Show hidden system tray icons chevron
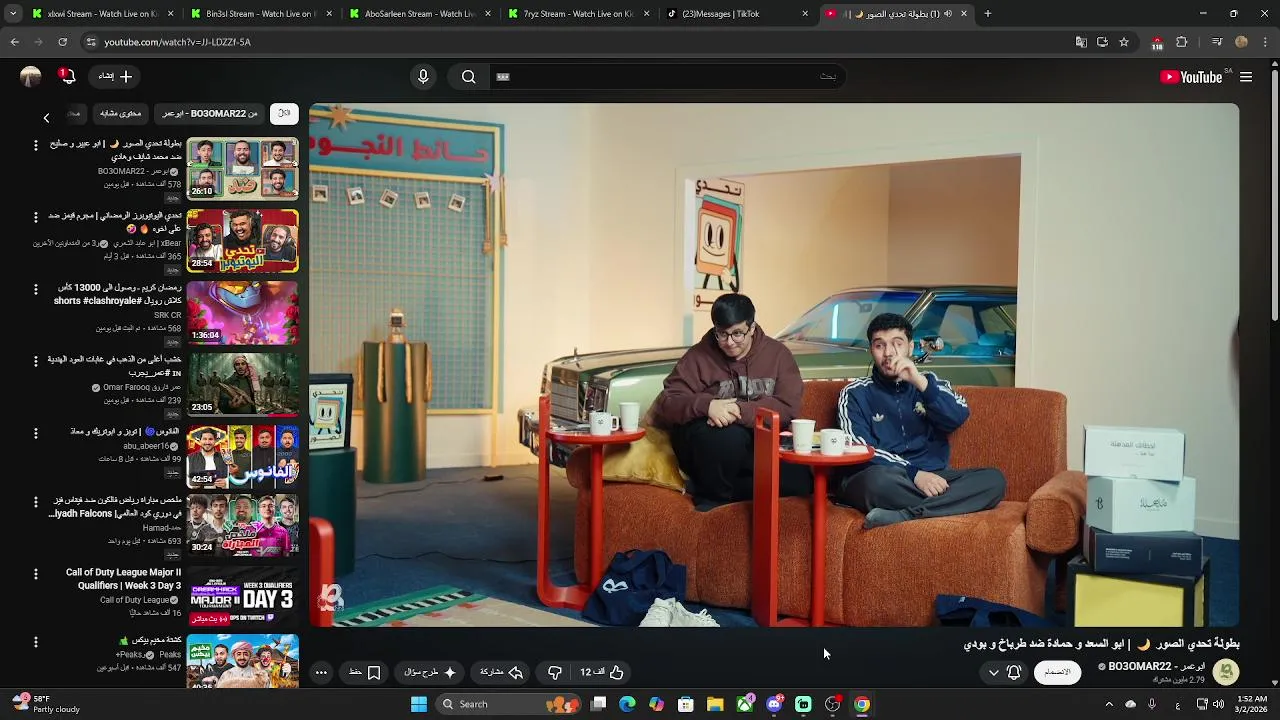Viewport: 1280px width, 720px height. pos(1108,704)
